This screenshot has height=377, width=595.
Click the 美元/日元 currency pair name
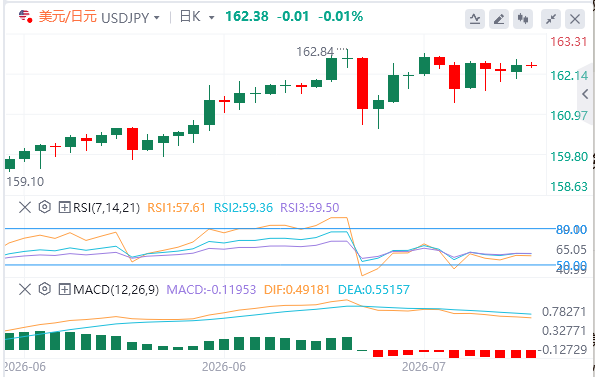68,17
